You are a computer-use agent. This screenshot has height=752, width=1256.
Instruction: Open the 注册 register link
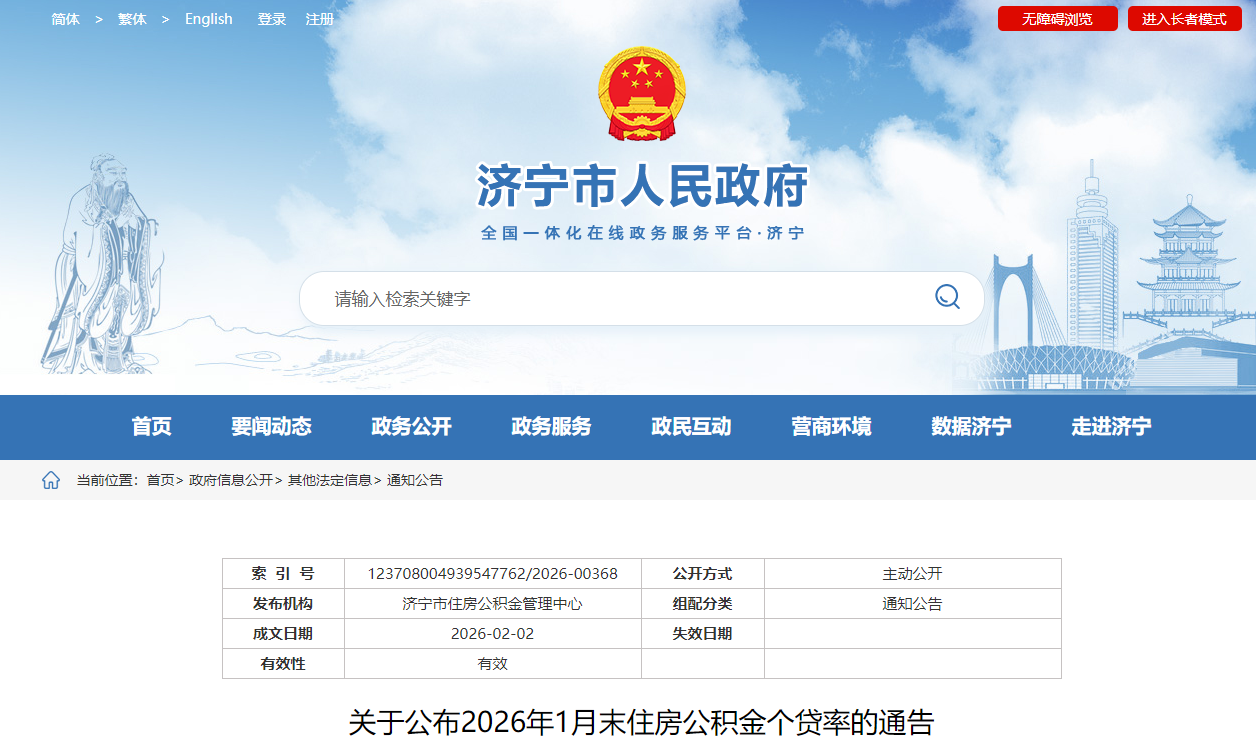pos(320,19)
